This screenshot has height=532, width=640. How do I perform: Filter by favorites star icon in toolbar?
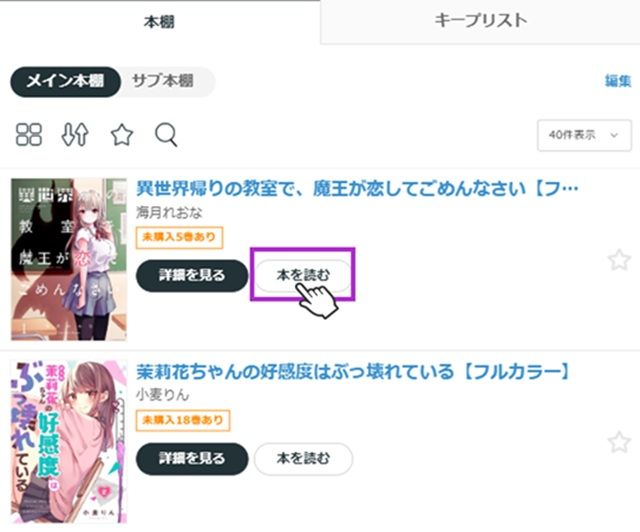(122, 135)
